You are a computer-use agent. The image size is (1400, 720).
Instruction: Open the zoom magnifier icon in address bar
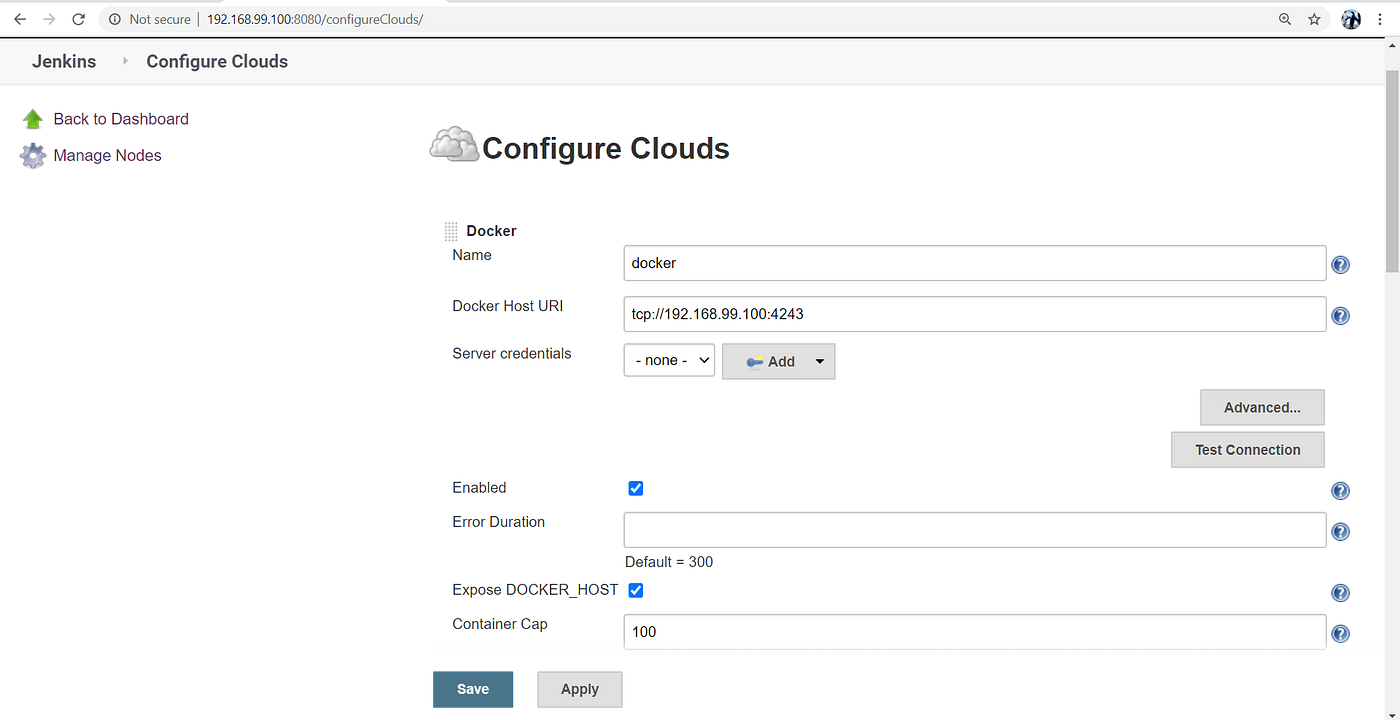click(1285, 19)
